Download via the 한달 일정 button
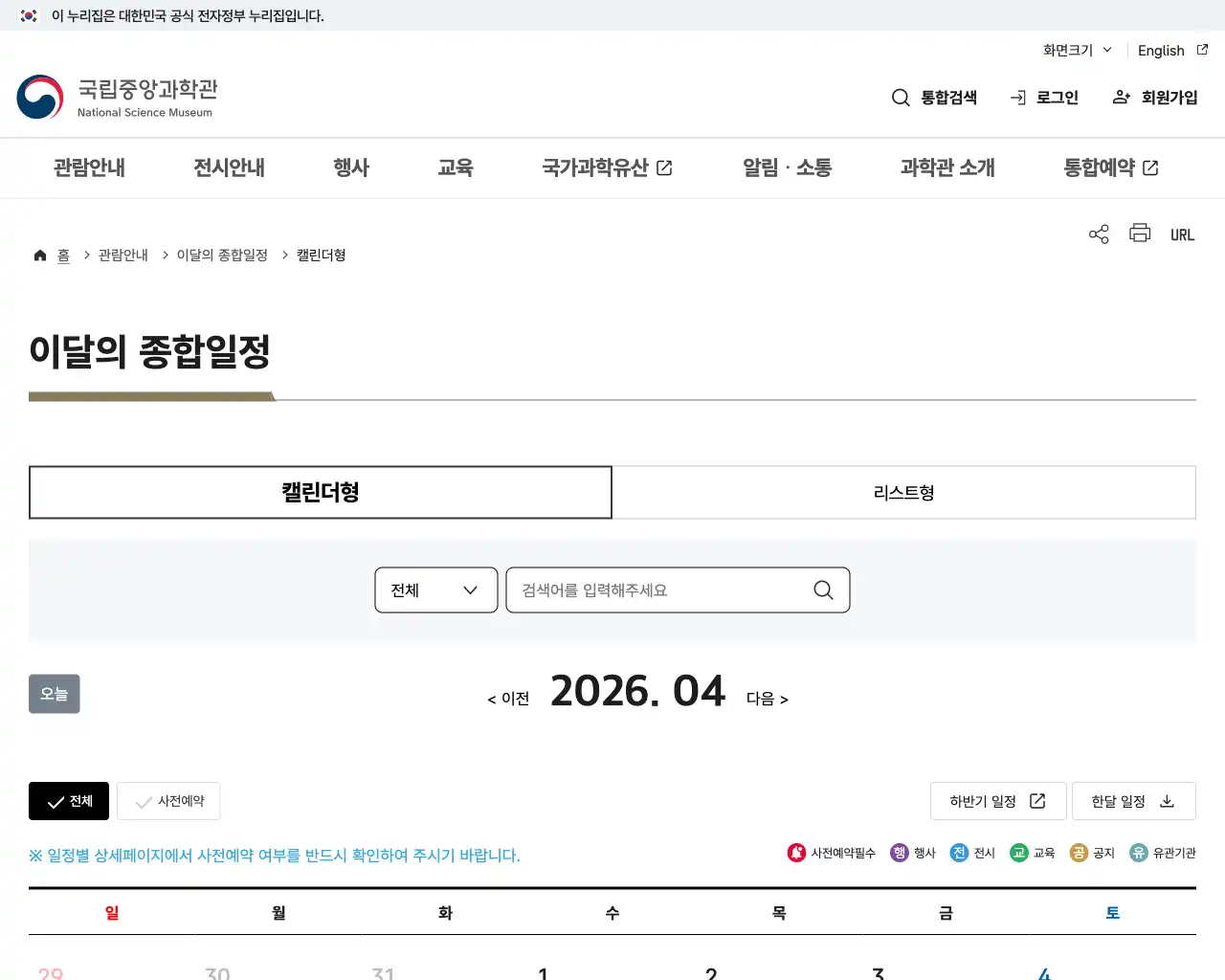Screen dimensions: 1225x980 pos(1134,801)
